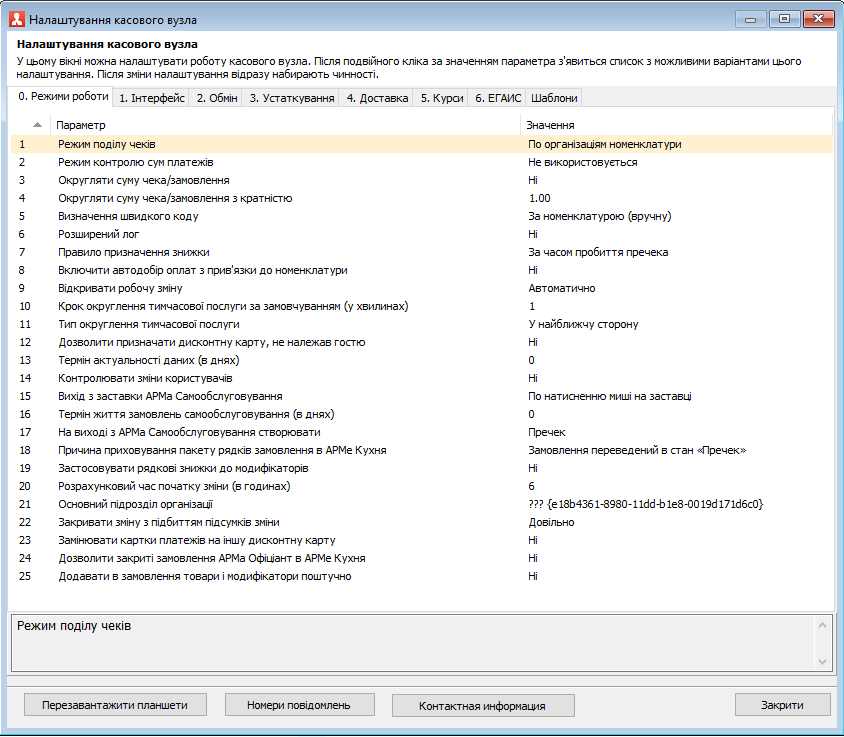This screenshot has height=737, width=844.
Task: Click value Автоматично
Action: point(561,288)
